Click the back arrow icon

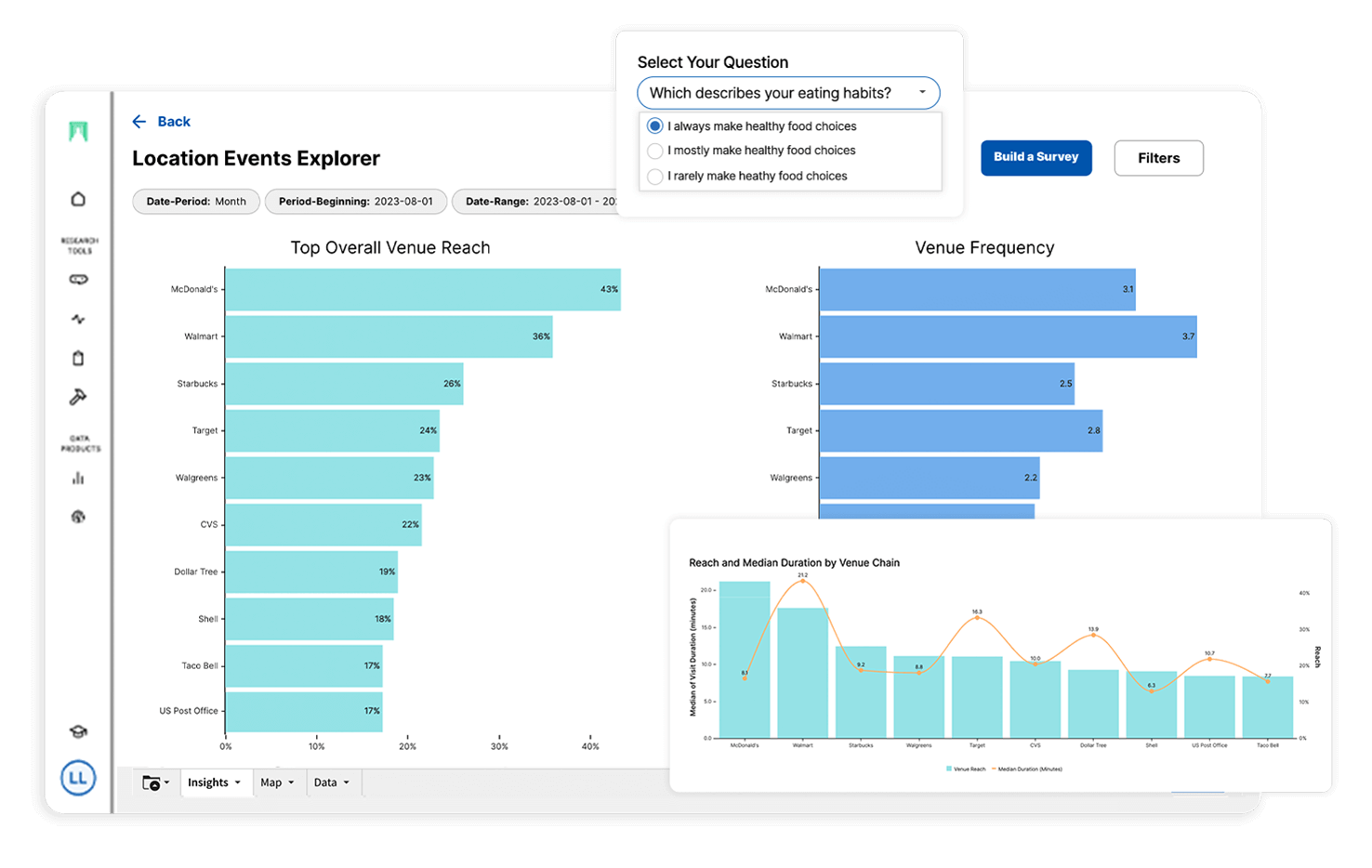click(x=139, y=122)
